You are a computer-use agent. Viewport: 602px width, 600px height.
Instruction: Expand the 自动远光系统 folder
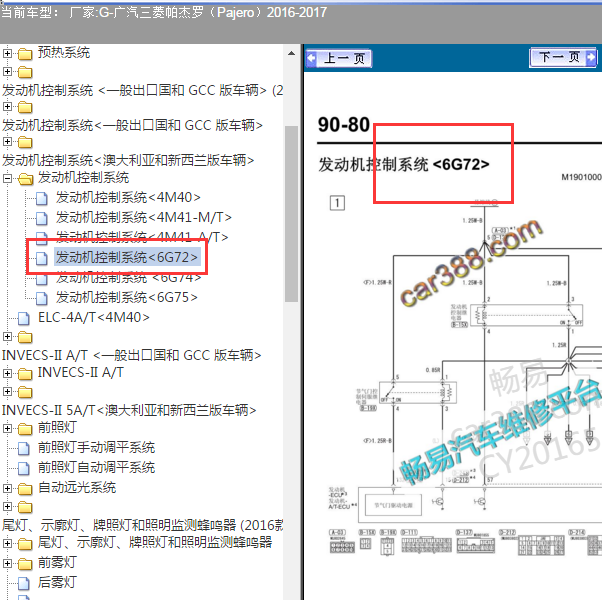(x=7, y=488)
